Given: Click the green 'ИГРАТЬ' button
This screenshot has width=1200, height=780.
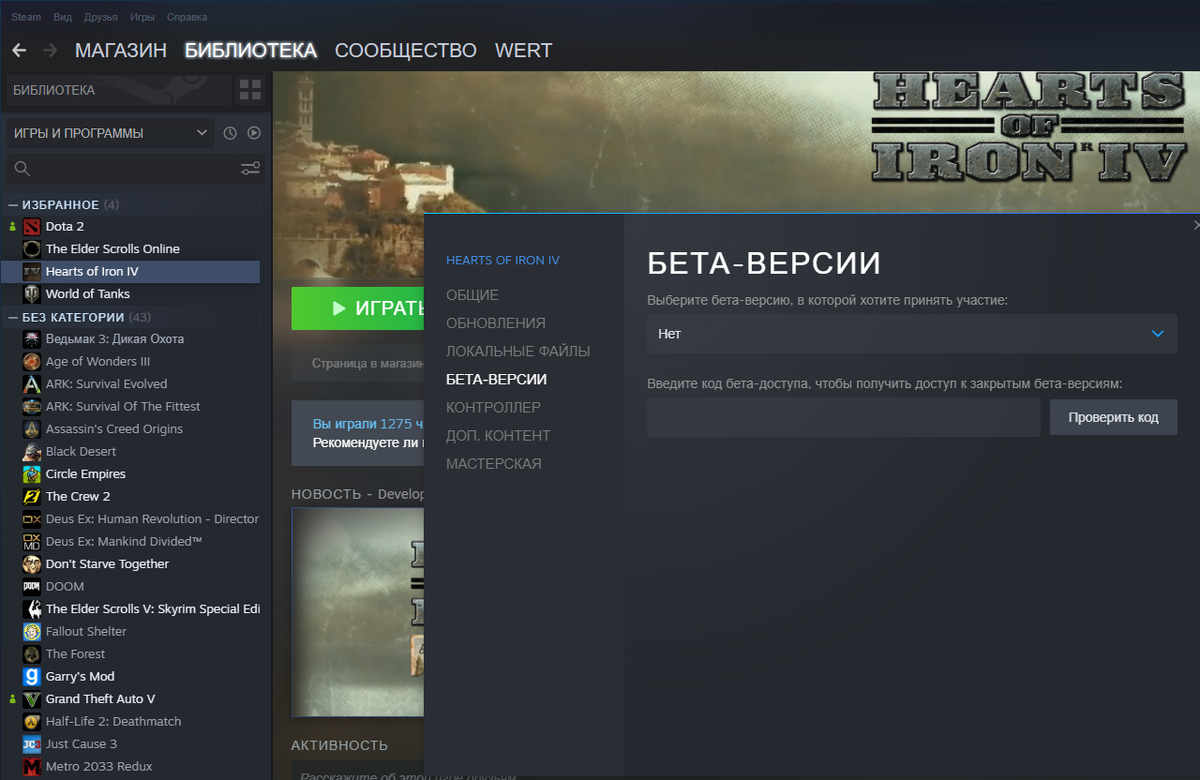Looking at the screenshot, I should tap(357, 309).
